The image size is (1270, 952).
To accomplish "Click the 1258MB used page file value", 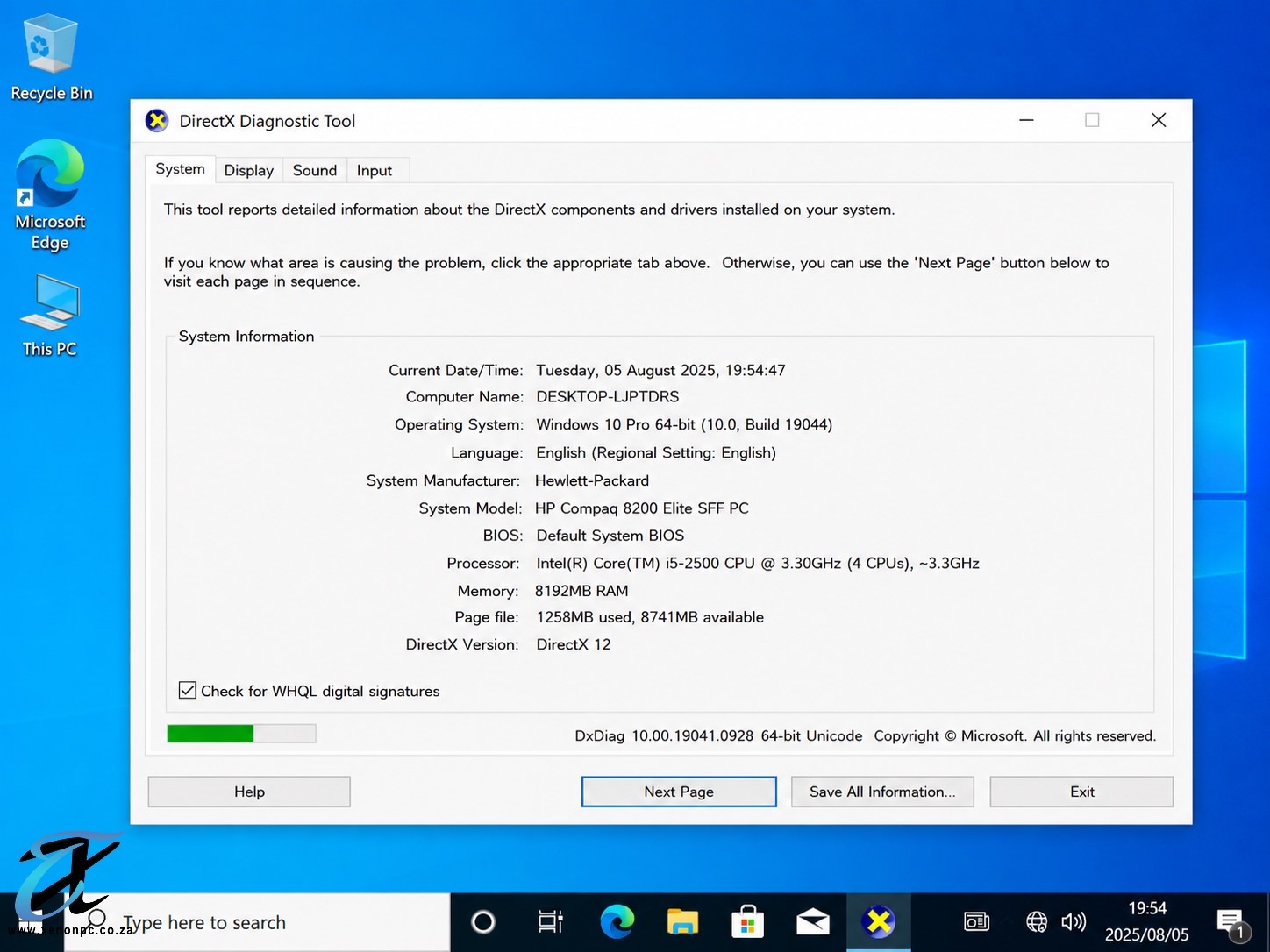I will pyautogui.click(x=650, y=617).
